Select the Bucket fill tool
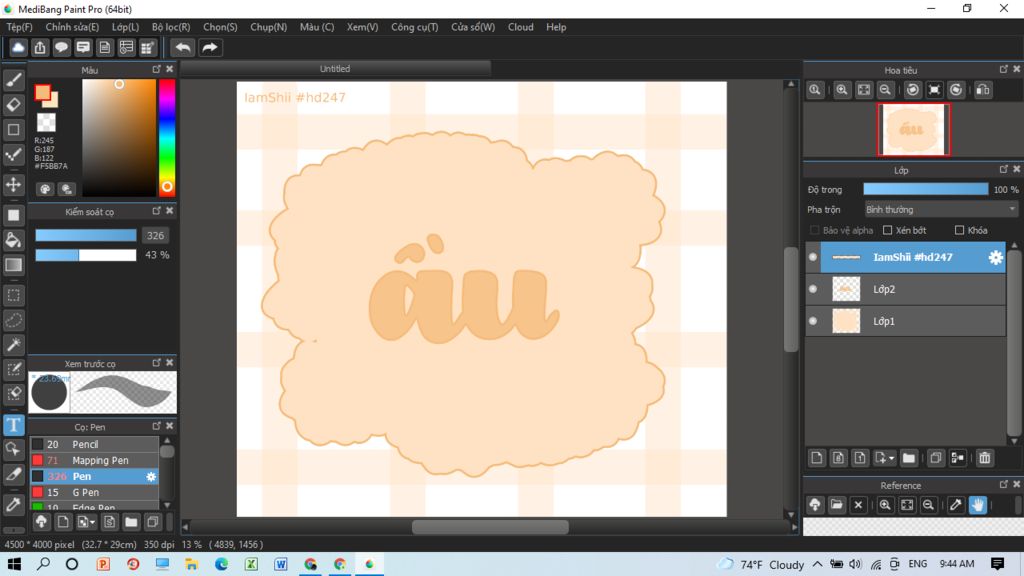 (x=14, y=240)
